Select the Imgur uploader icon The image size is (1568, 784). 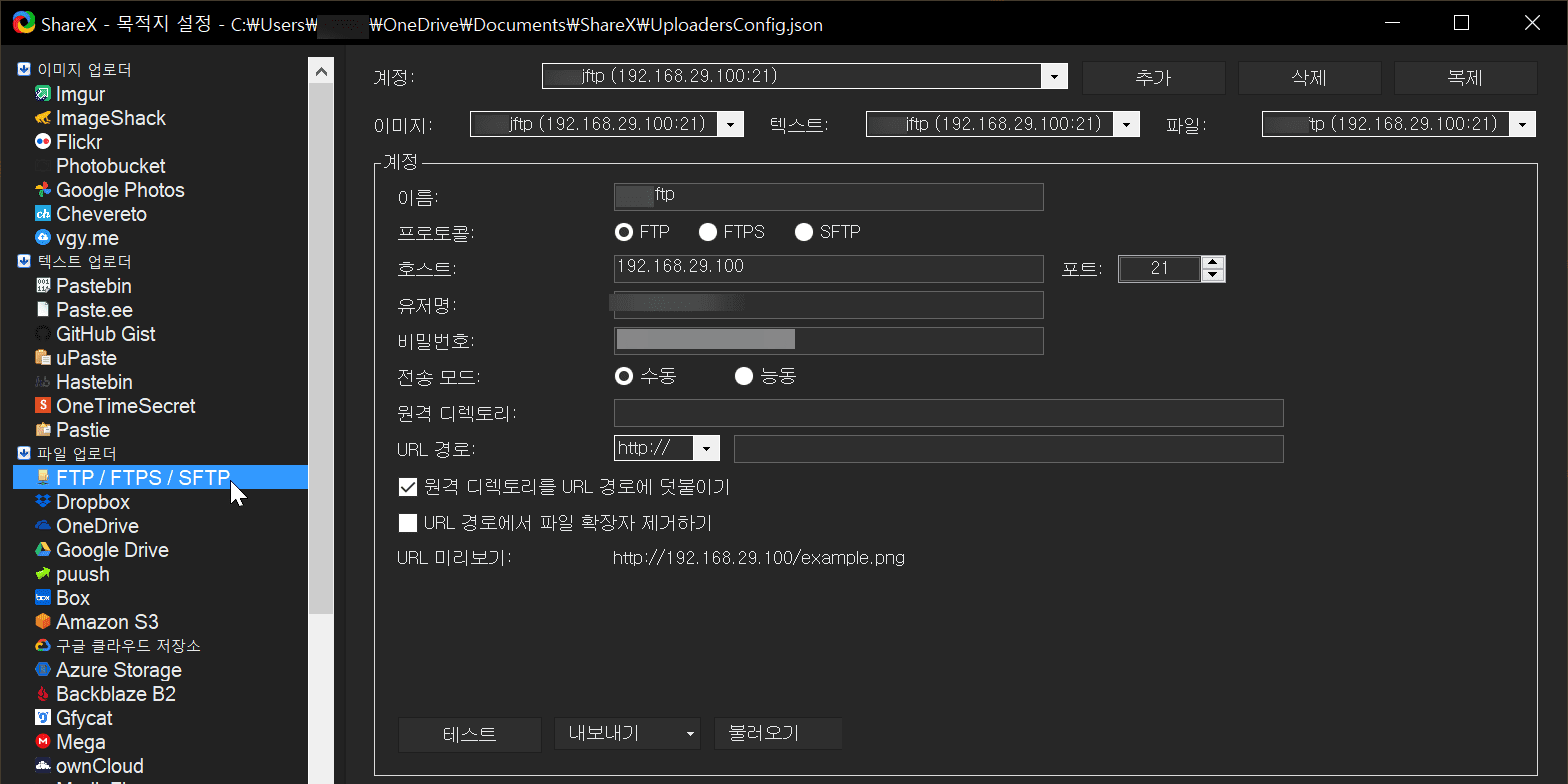(43, 94)
